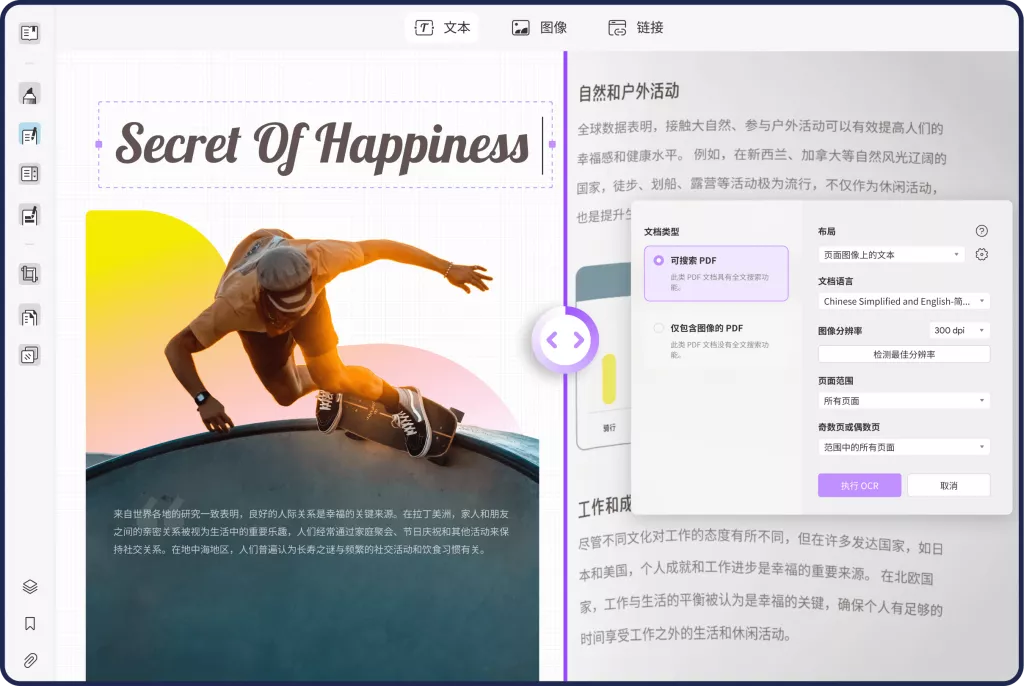
Task: Open the 文档语言 language dropdown
Action: click(x=903, y=301)
